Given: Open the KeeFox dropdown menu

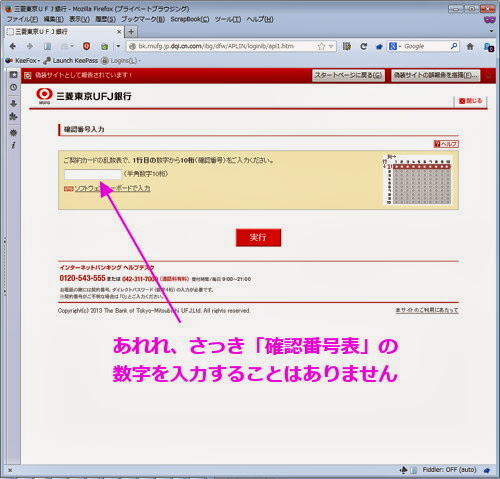Looking at the screenshot, I should point(22,61).
